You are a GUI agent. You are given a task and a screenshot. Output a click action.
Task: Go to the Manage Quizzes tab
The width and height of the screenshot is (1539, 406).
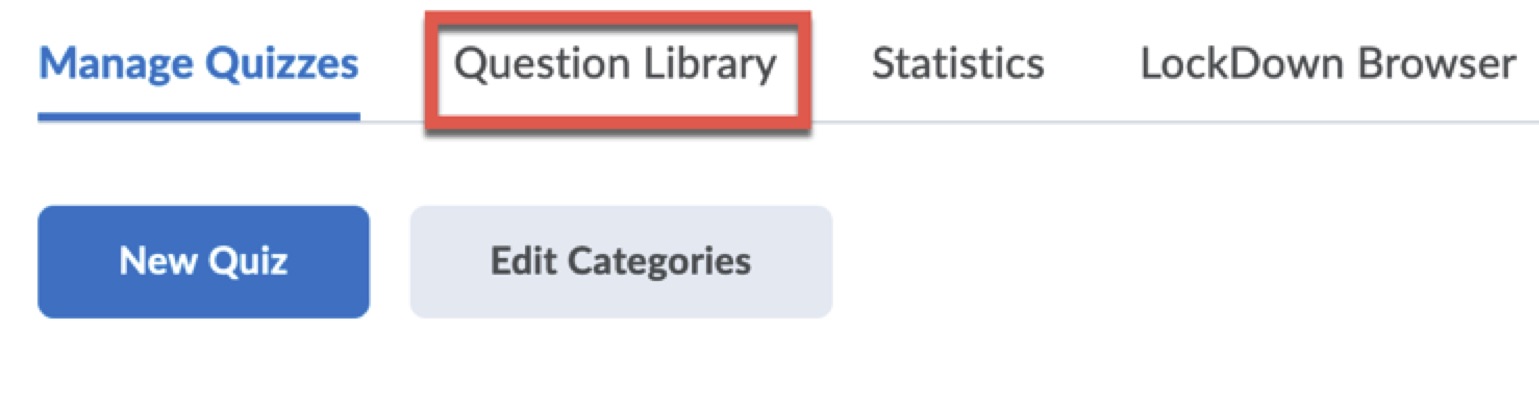[x=198, y=65]
